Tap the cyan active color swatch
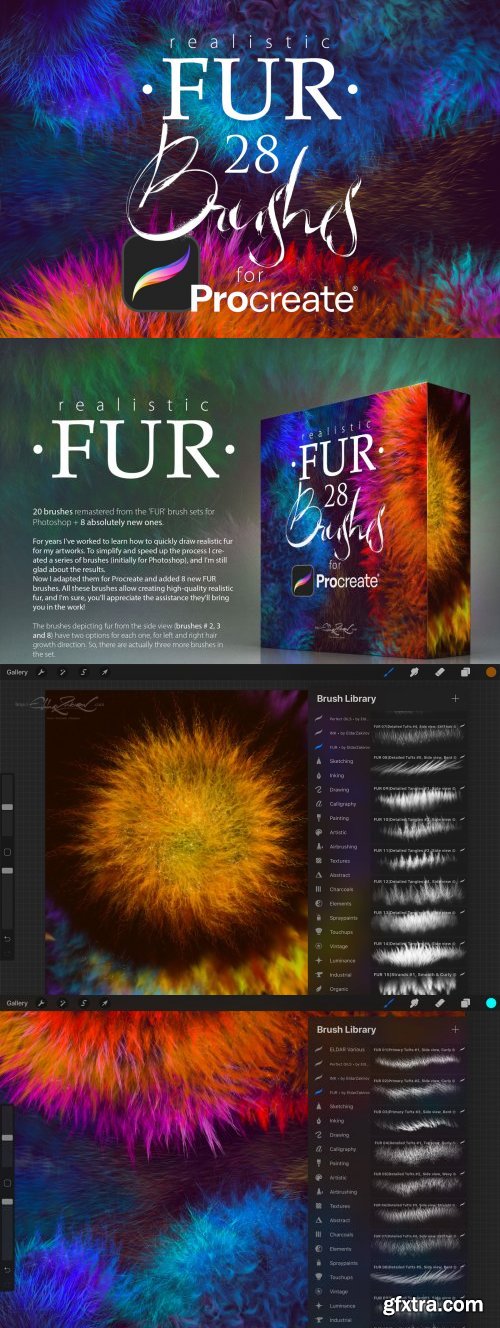This screenshot has width=500, height=1328. [491, 1002]
